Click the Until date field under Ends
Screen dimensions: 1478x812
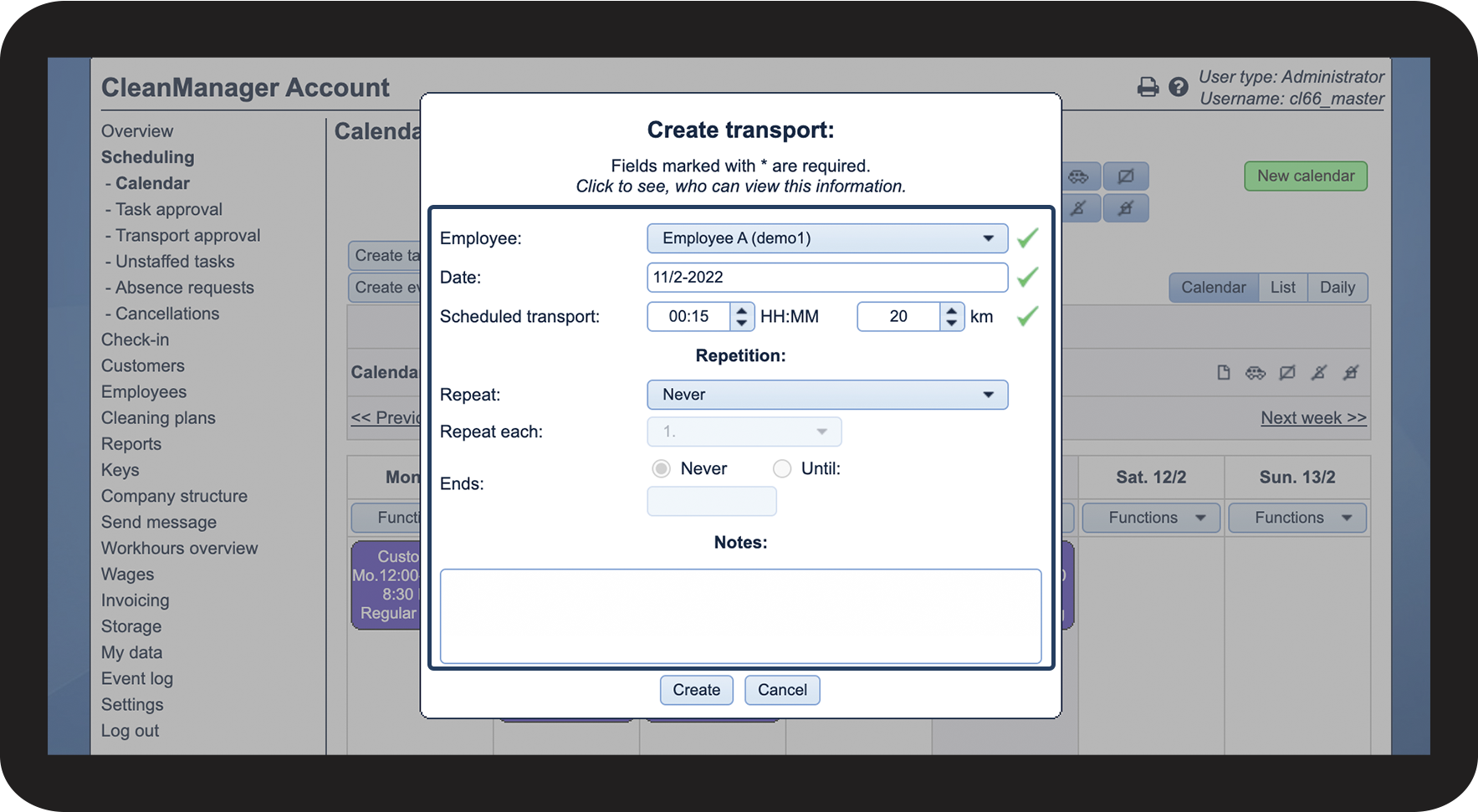point(712,501)
